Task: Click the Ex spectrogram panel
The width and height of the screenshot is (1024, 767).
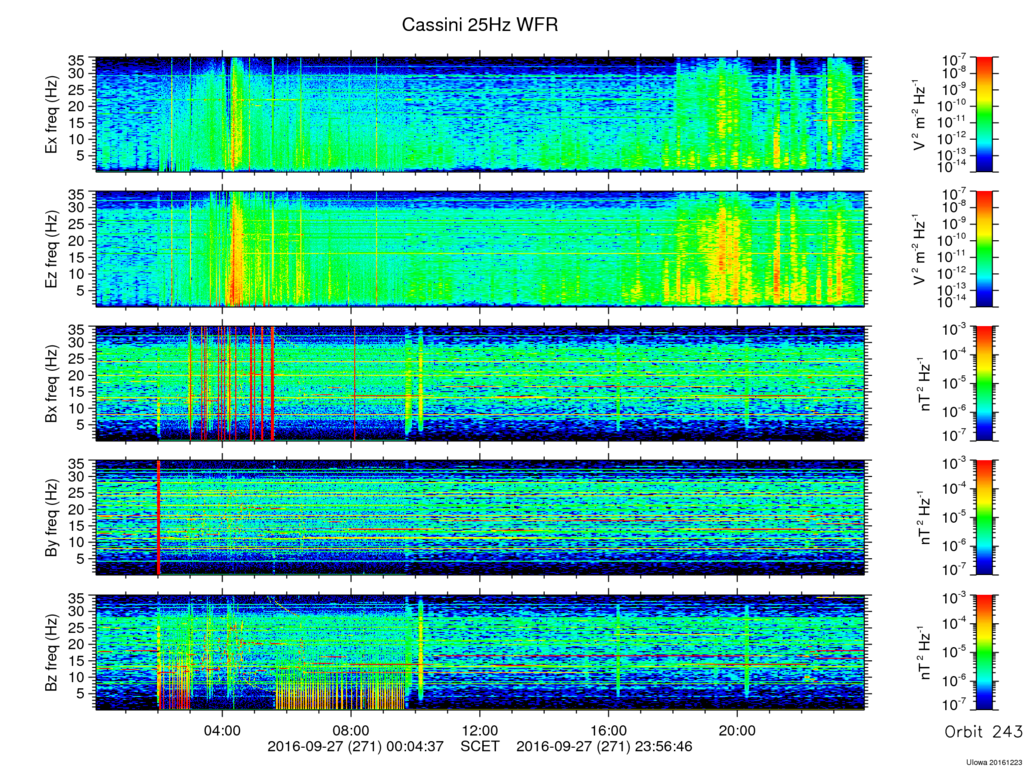Action: (x=480, y=114)
